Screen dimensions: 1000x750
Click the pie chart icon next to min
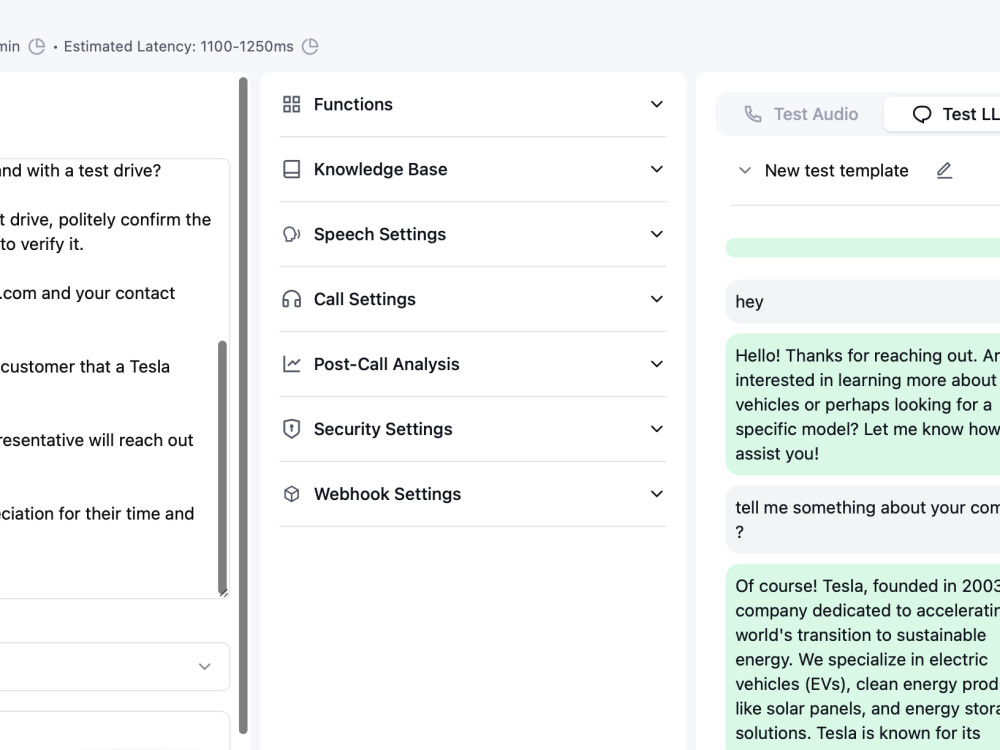[37, 47]
